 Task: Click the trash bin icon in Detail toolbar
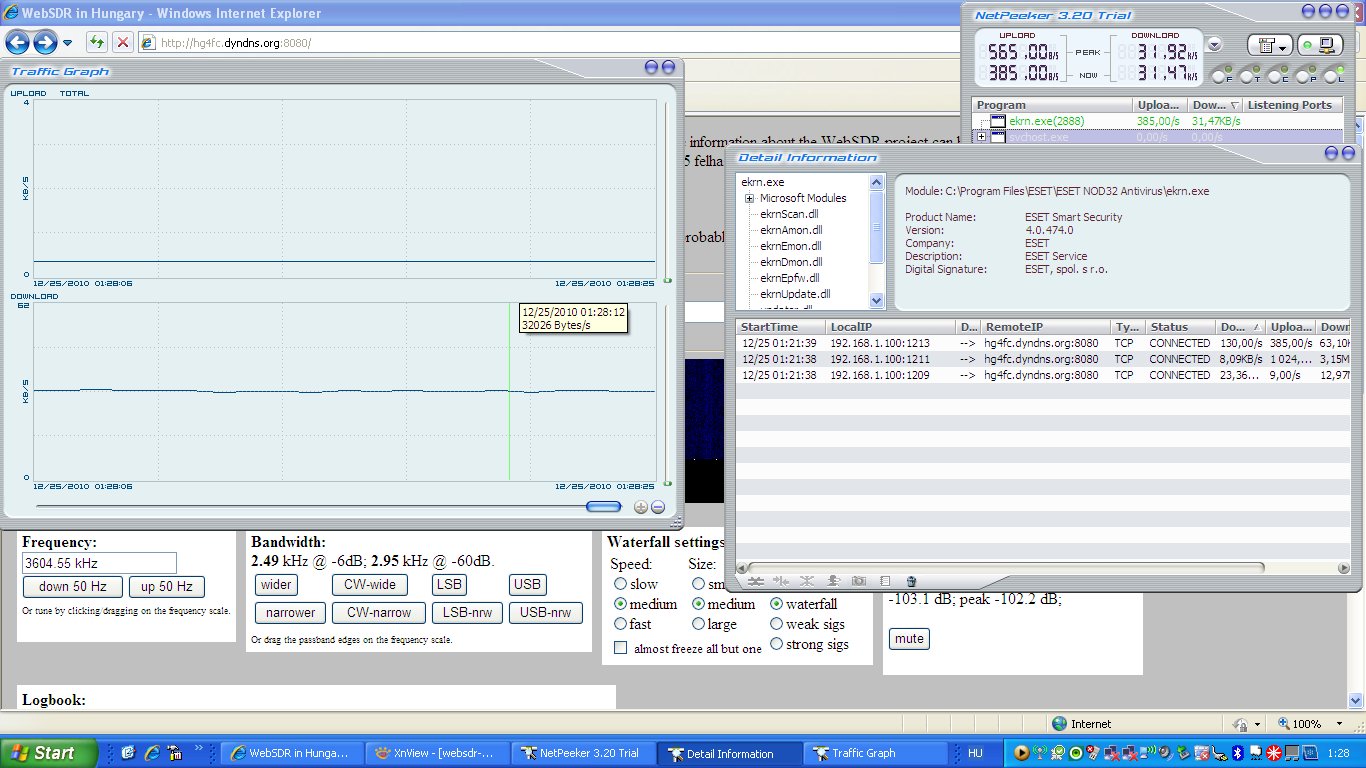911,581
